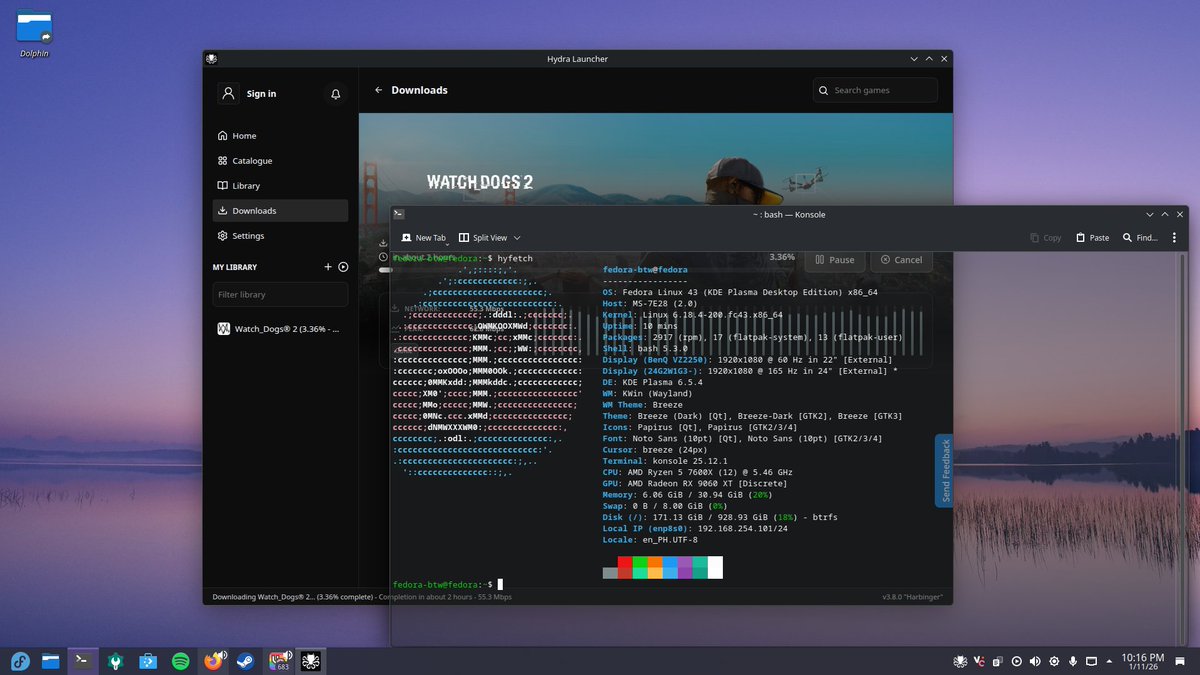Open the clock showing 10:16 PM
Image resolution: width=1200 pixels, height=675 pixels.
click(1142, 661)
